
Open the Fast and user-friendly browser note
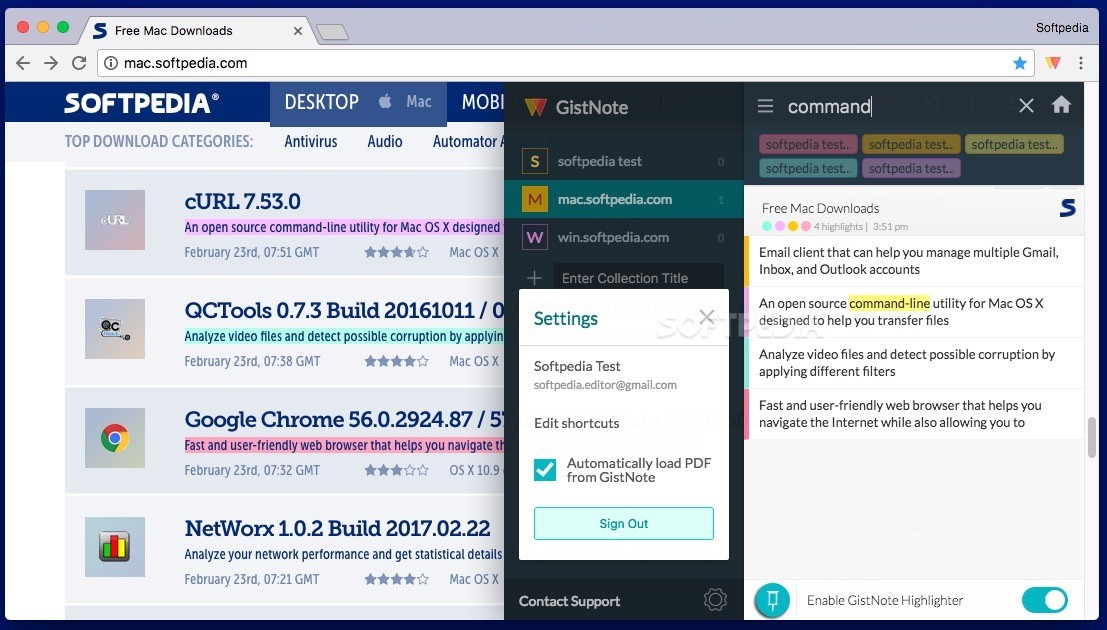[x=914, y=414]
